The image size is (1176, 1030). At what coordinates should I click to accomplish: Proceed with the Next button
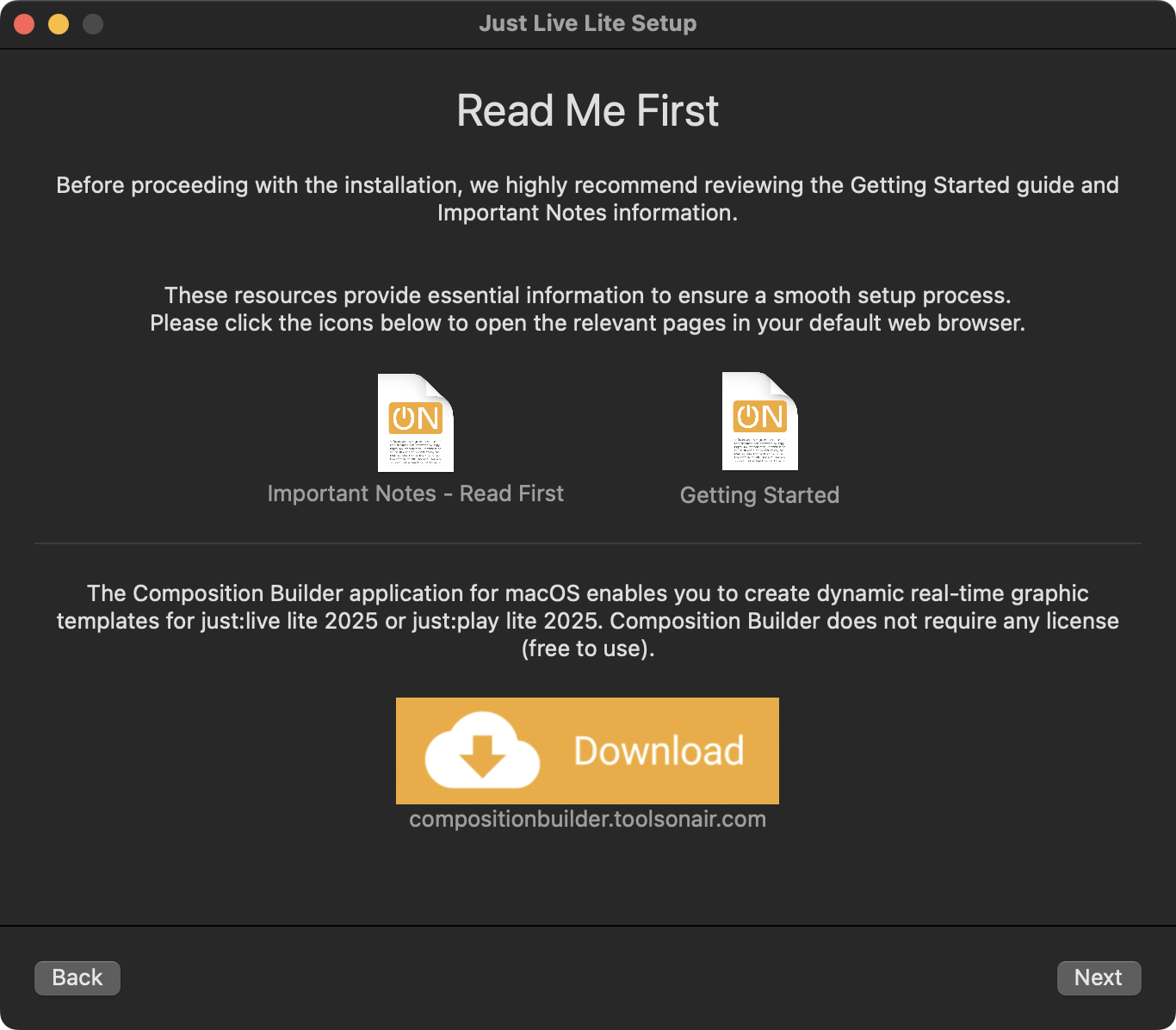(1099, 978)
